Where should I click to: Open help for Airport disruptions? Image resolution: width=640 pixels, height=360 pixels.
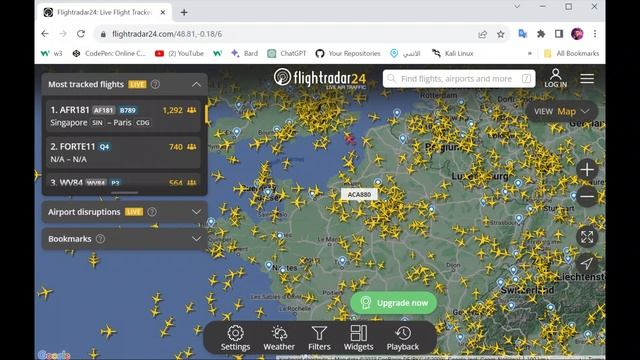tap(152, 212)
